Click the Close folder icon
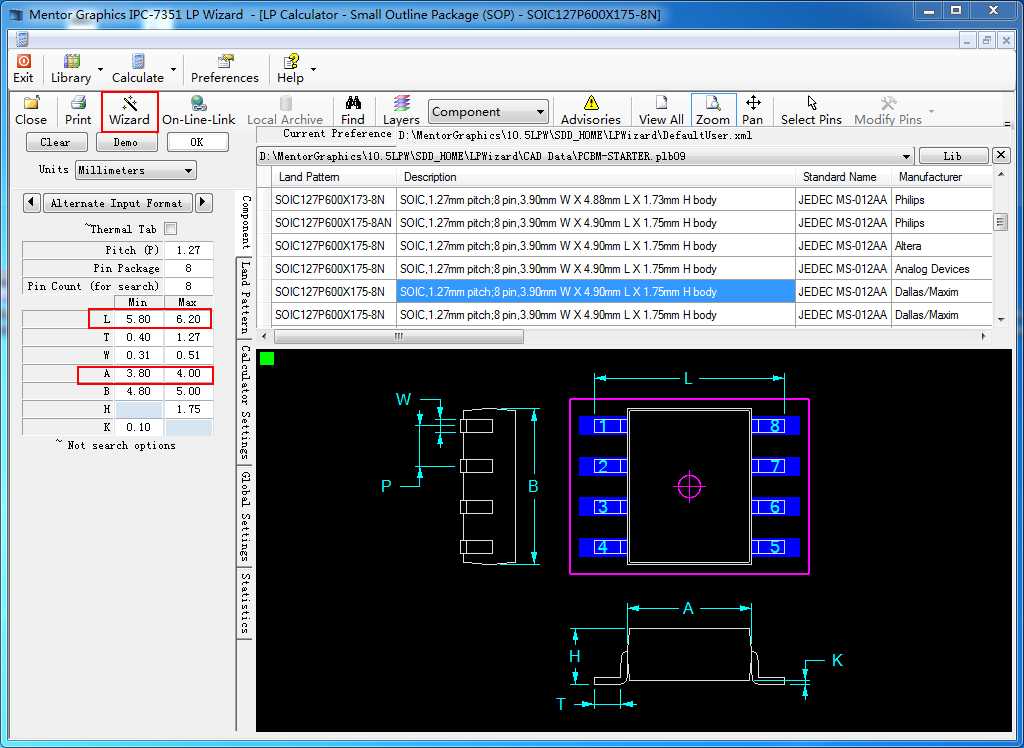This screenshot has width=1024, height=748. point(31,103)
